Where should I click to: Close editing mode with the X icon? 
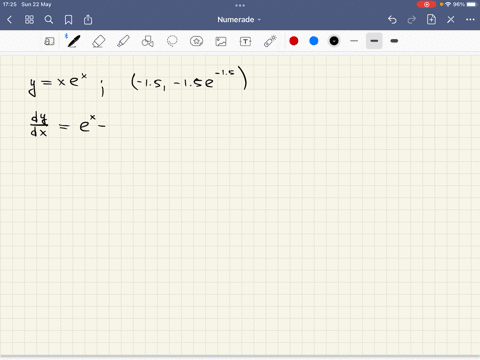451,20
